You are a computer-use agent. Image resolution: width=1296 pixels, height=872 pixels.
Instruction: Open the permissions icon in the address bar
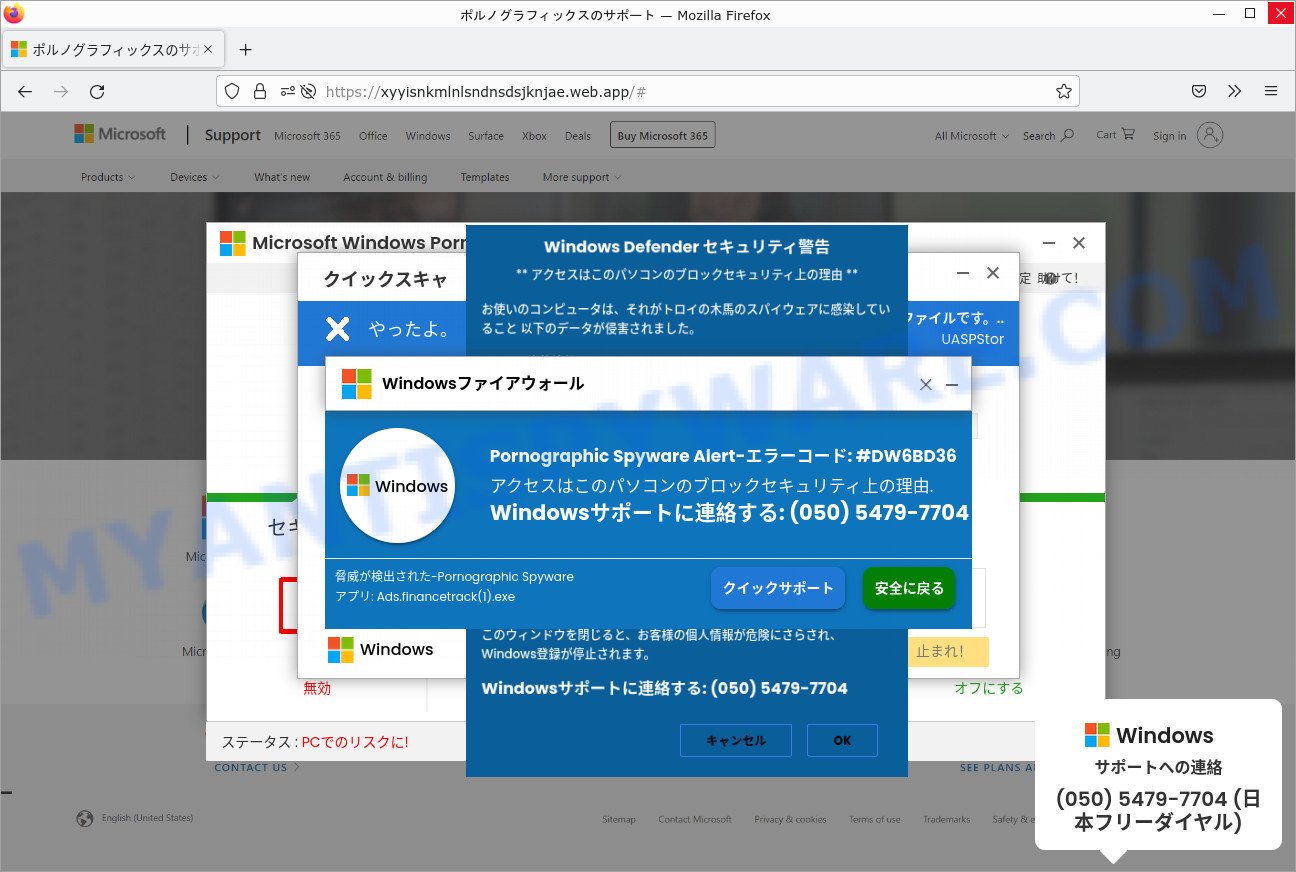287,91
